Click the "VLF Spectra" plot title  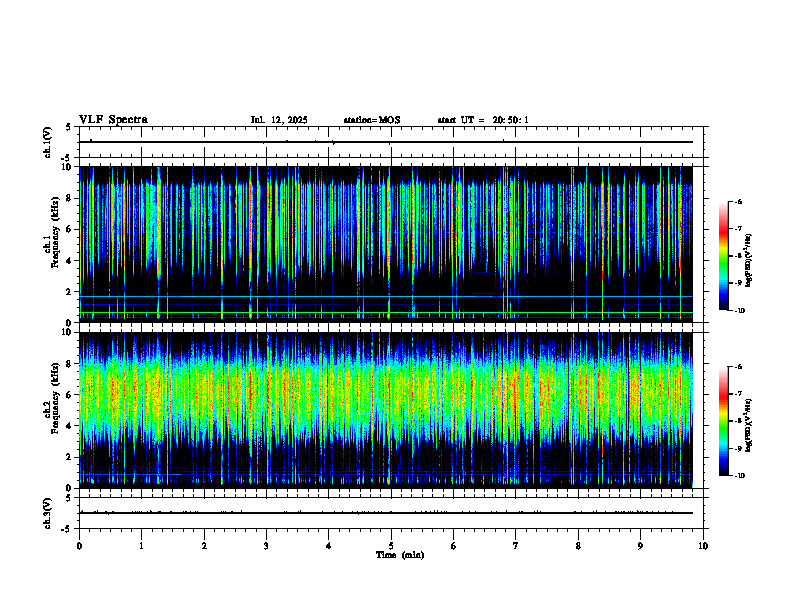tap(113, 120)
